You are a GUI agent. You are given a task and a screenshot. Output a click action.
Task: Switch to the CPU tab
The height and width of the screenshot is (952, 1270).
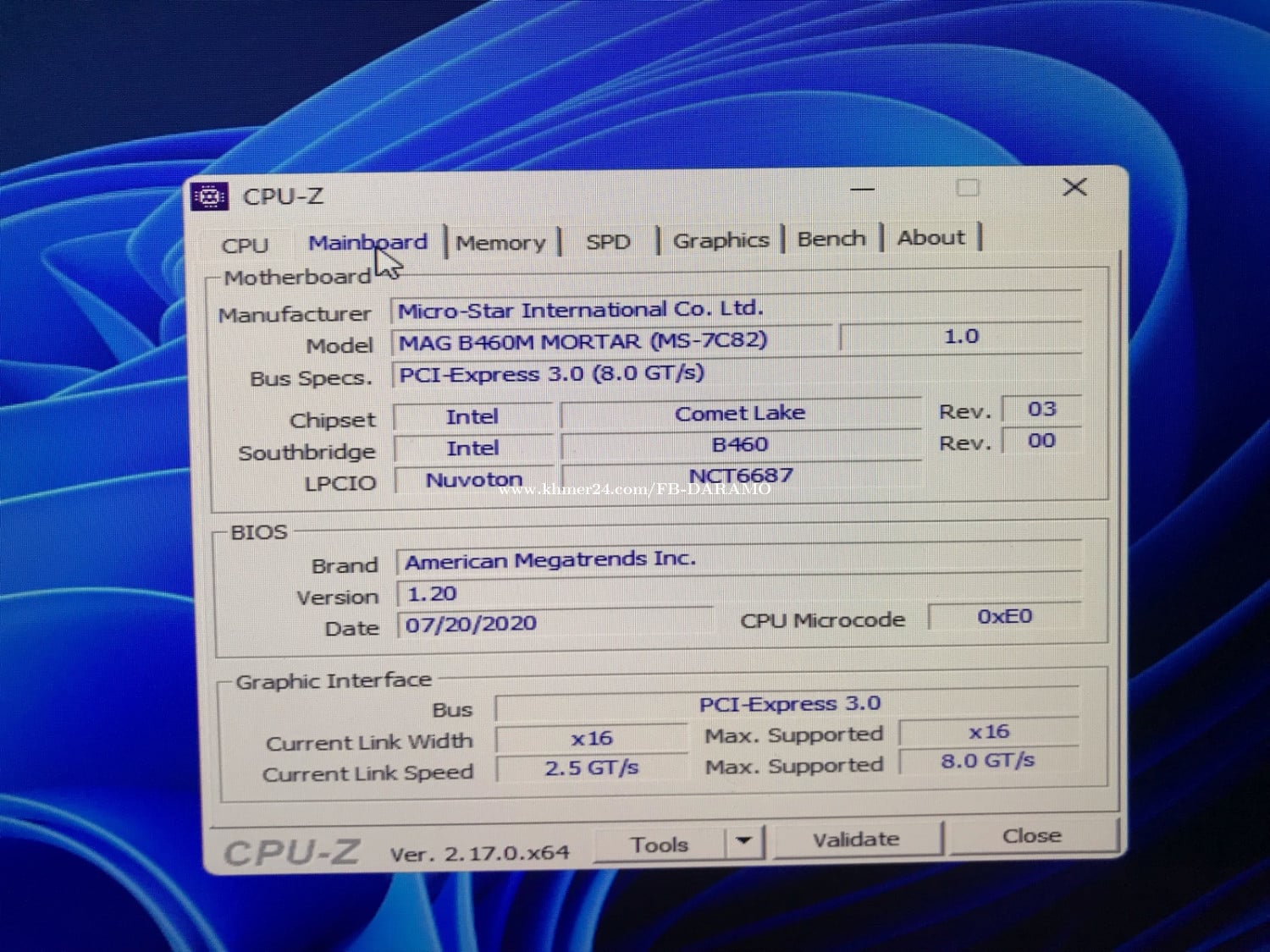pos(245,245)
